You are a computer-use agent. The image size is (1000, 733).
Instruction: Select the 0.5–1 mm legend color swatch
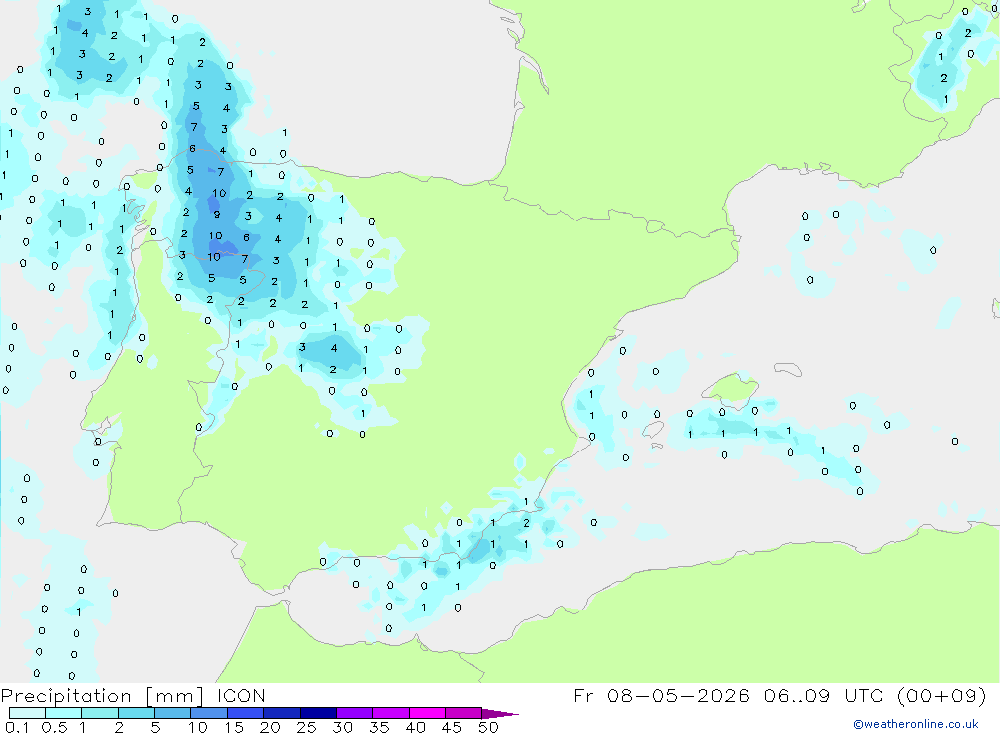[x=64, y=713]
